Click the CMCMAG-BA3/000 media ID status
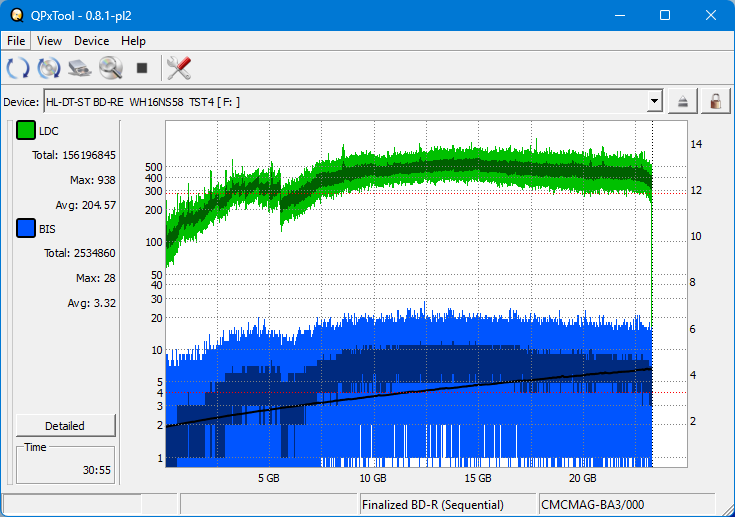 tap(592, 505)
